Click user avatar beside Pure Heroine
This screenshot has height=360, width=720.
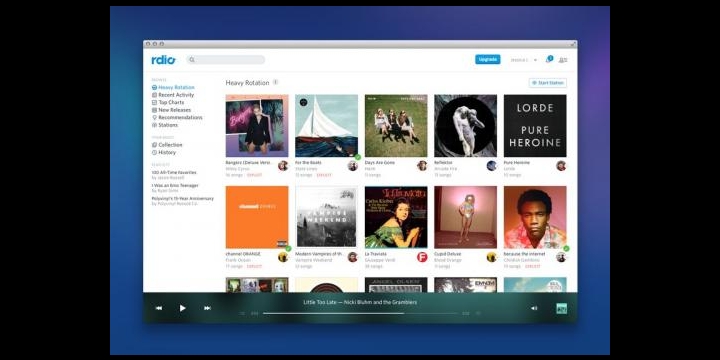pos(561,166)
